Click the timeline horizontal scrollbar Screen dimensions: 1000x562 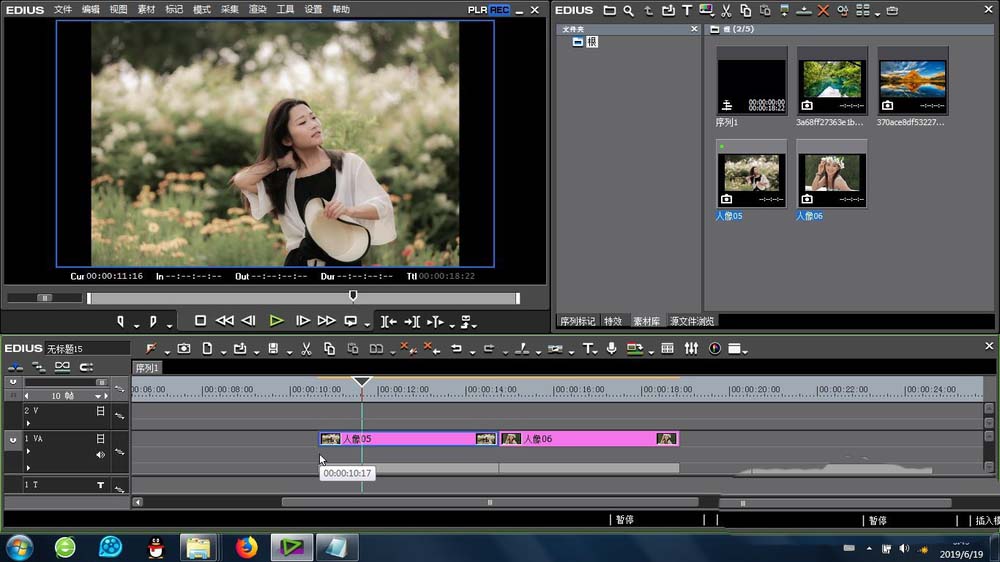tap(490, 503)
